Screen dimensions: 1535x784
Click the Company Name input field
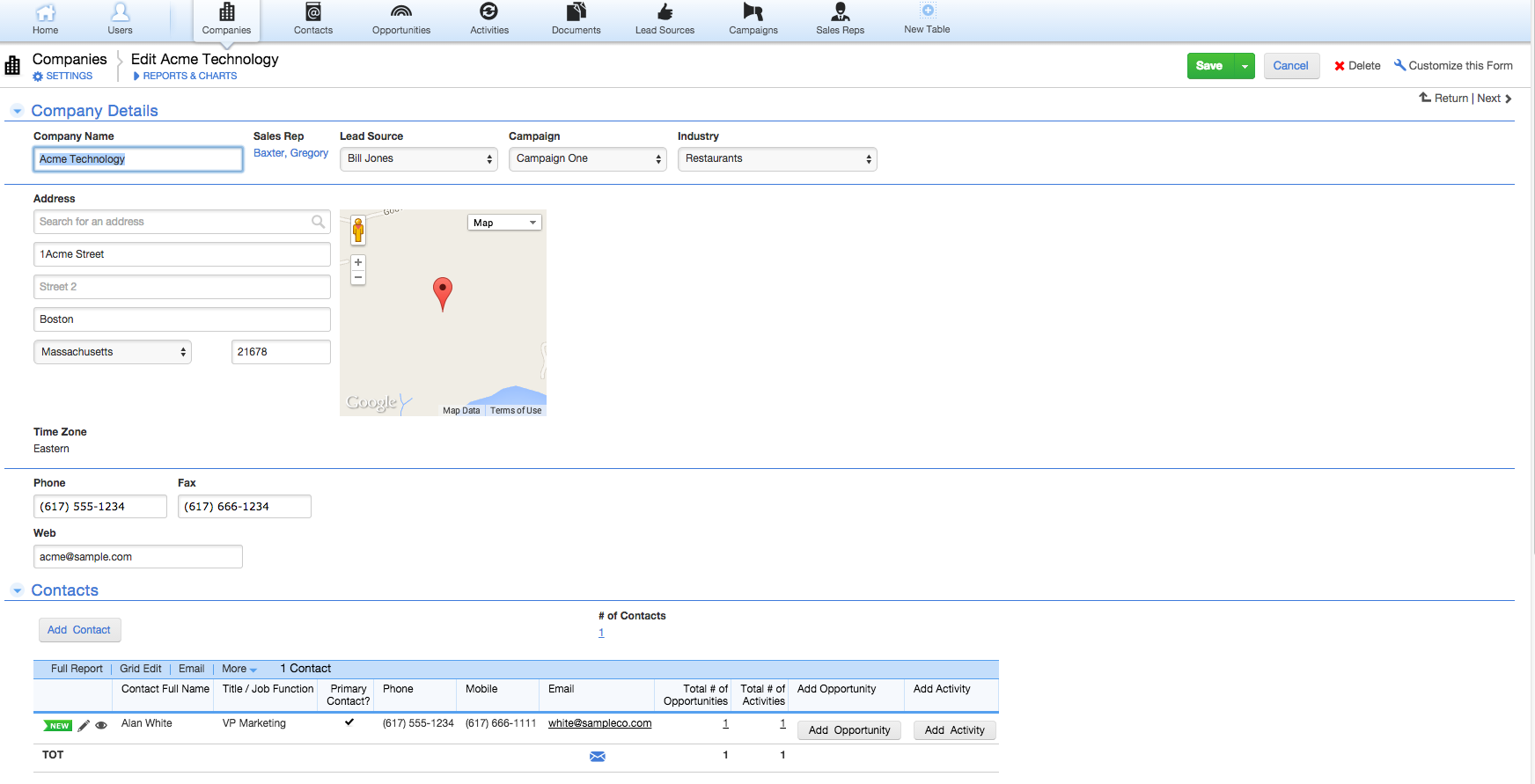coord(138,159)
